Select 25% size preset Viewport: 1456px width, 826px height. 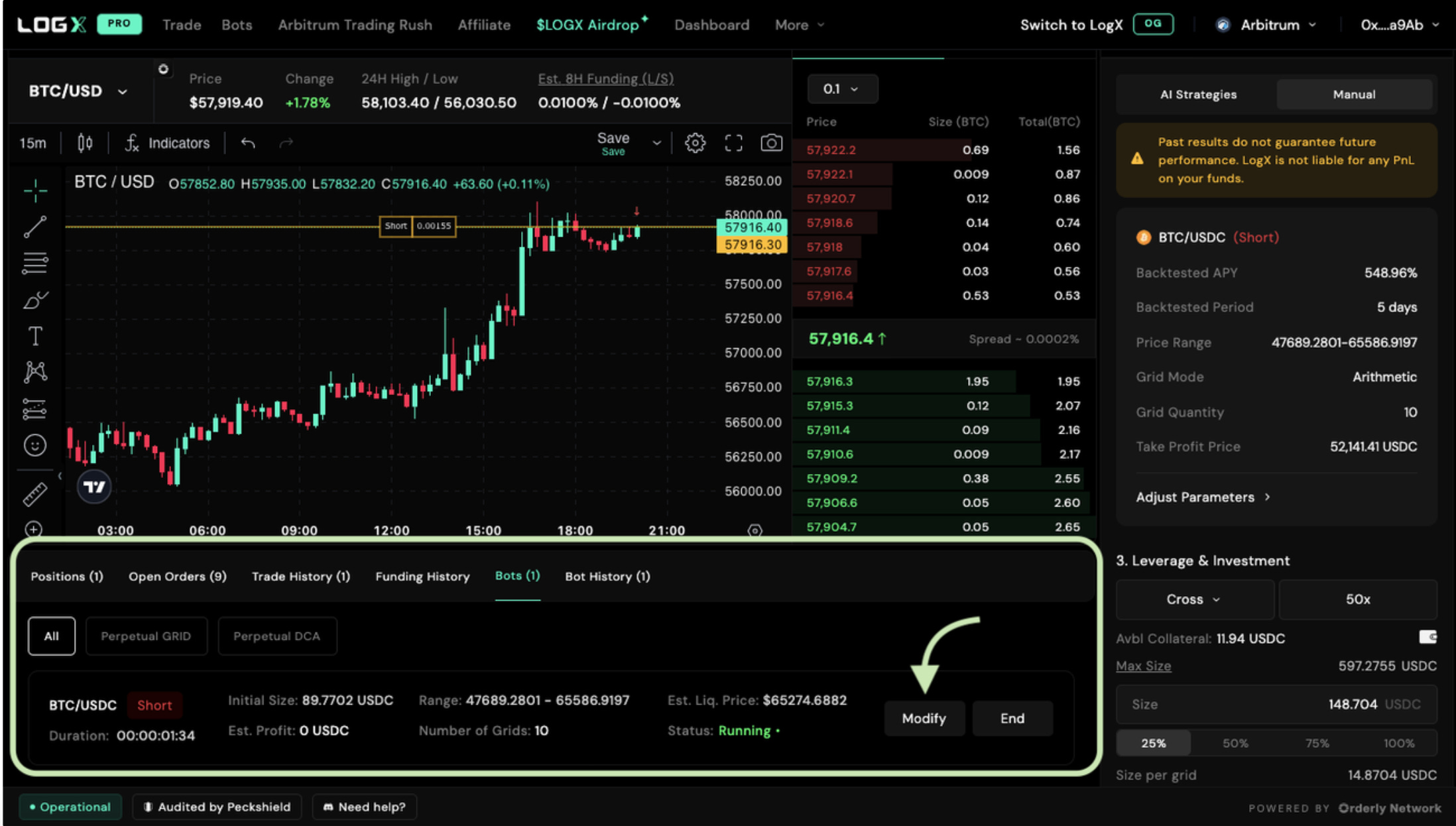click(1154, 743)
